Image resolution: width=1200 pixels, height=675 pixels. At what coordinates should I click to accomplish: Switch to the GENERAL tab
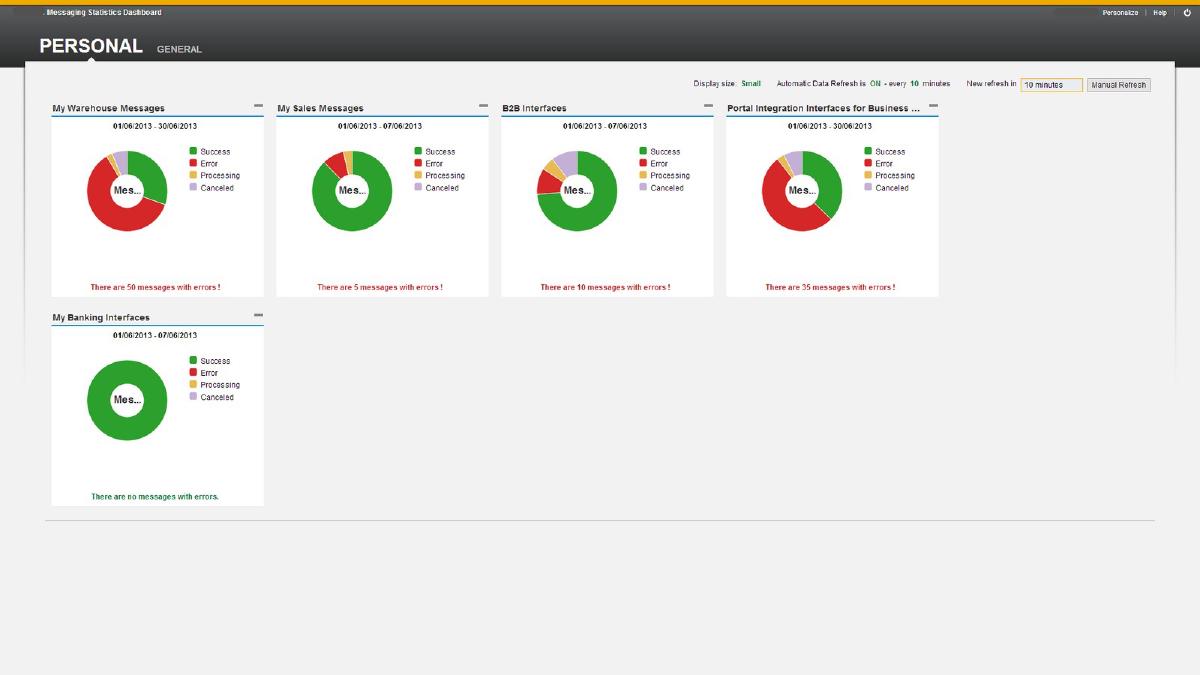click(179, 49)
